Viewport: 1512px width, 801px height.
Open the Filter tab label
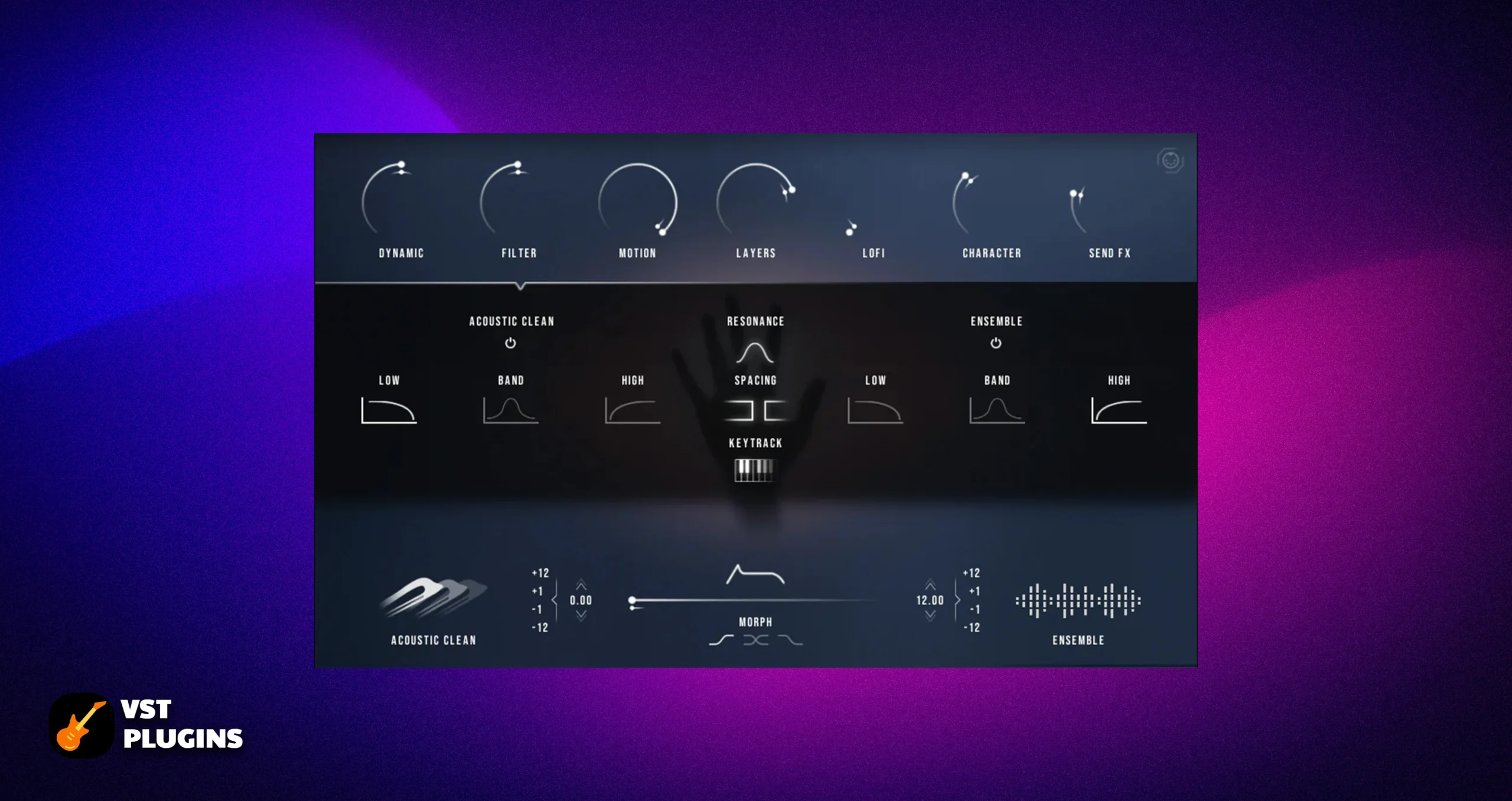point(519,253)
